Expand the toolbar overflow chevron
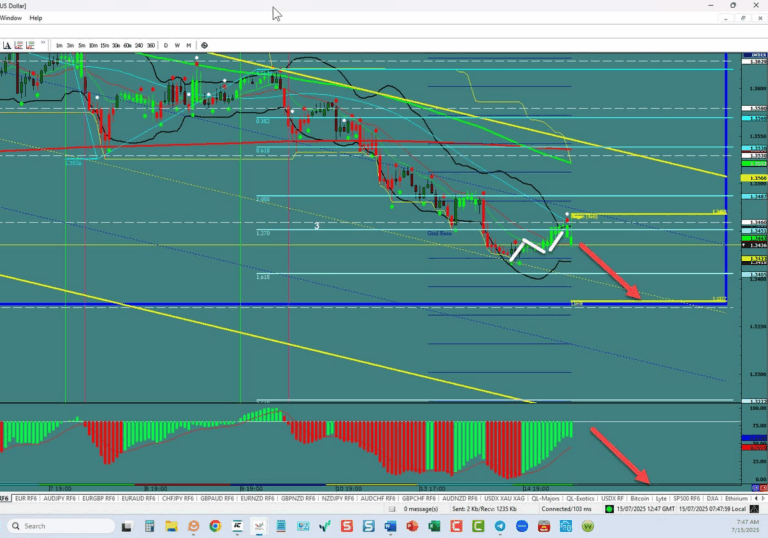 point(43,43)
